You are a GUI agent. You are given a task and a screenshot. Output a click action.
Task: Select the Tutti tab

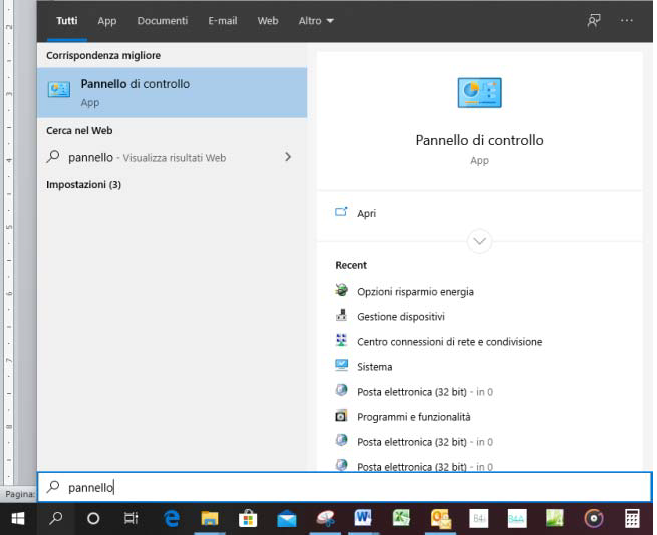pyautogui.click(x=67, y=21)
